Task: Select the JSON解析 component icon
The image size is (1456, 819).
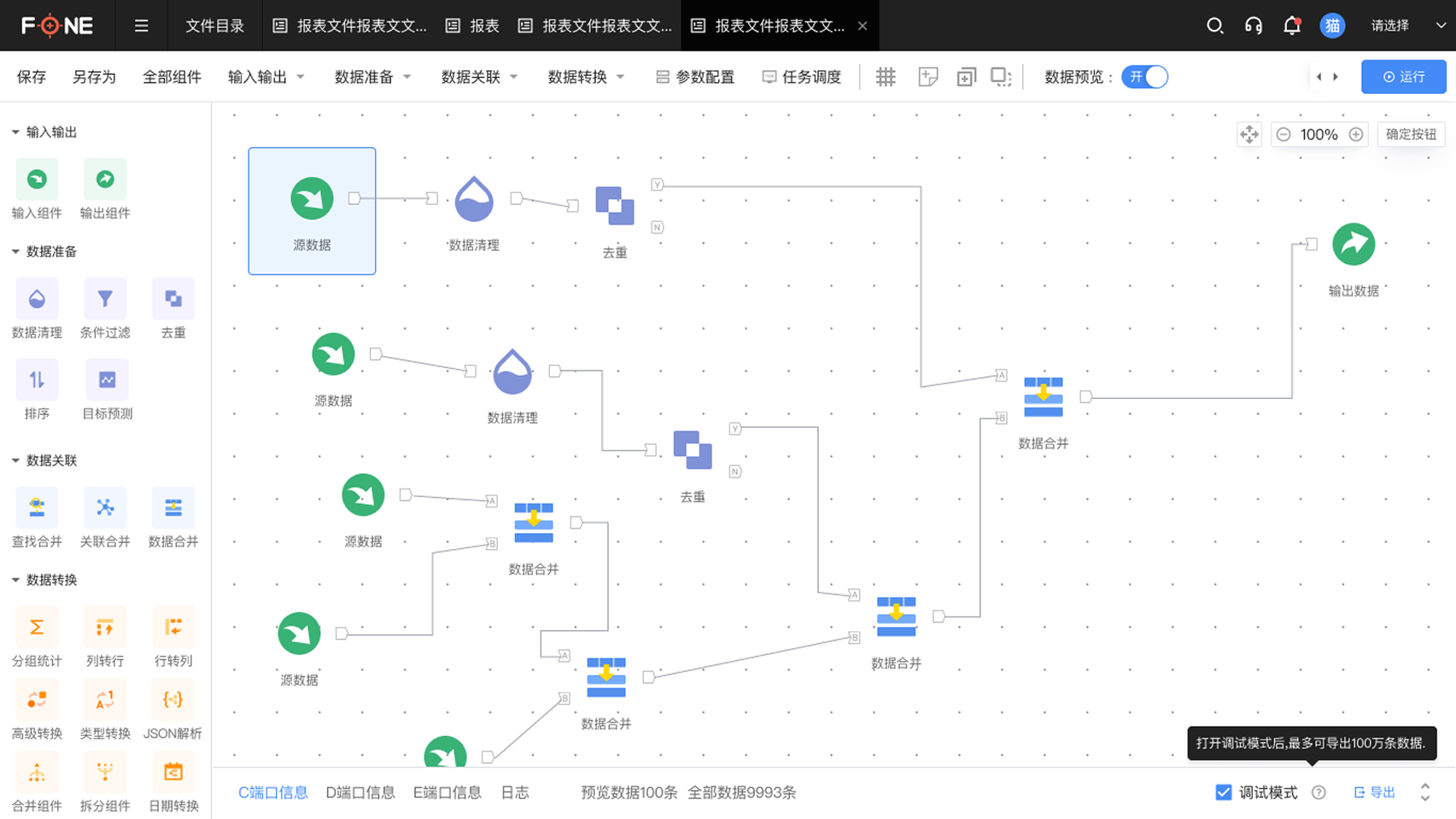Action: [x=172, y=700]
